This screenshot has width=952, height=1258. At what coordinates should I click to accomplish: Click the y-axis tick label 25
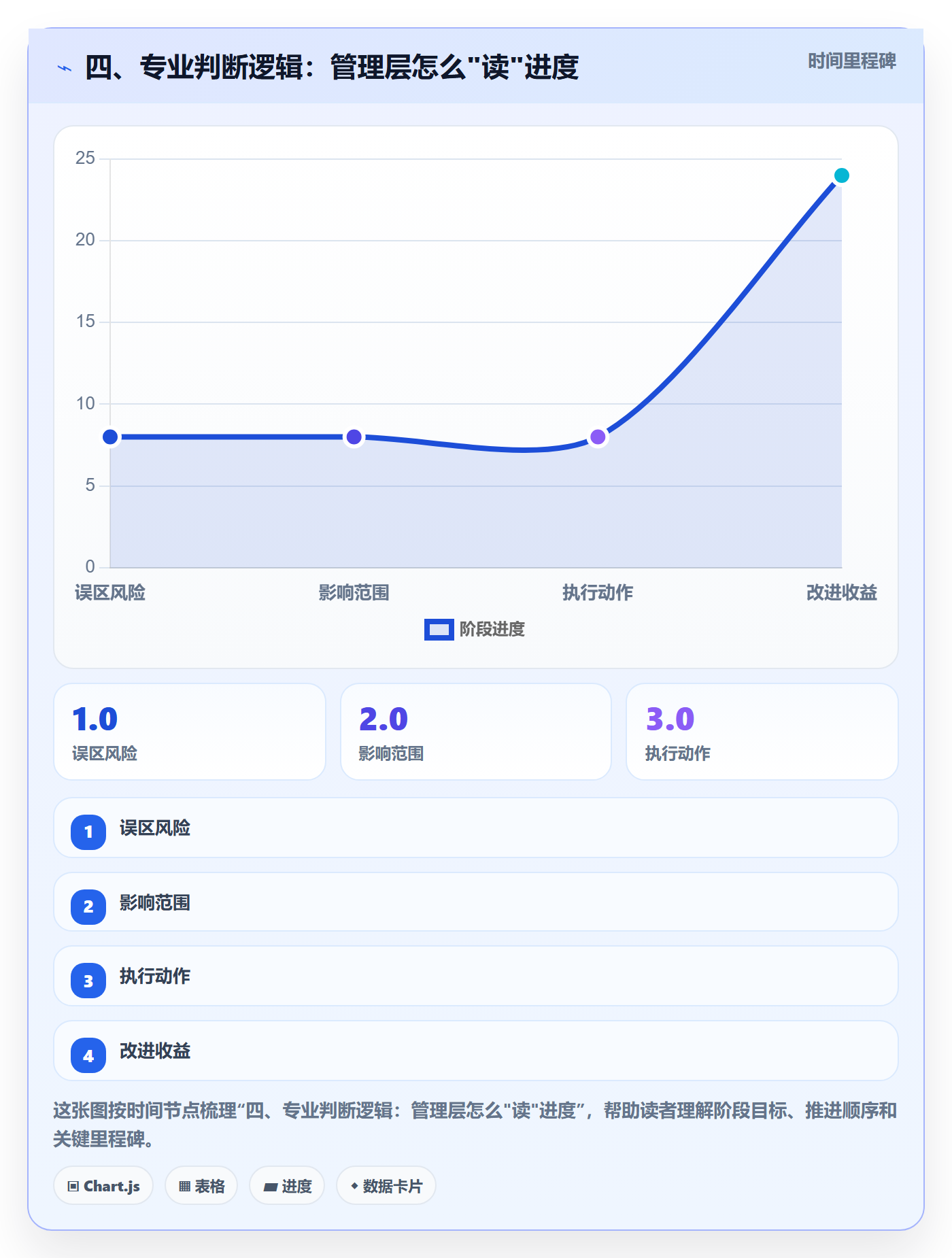tap(85, 158)
